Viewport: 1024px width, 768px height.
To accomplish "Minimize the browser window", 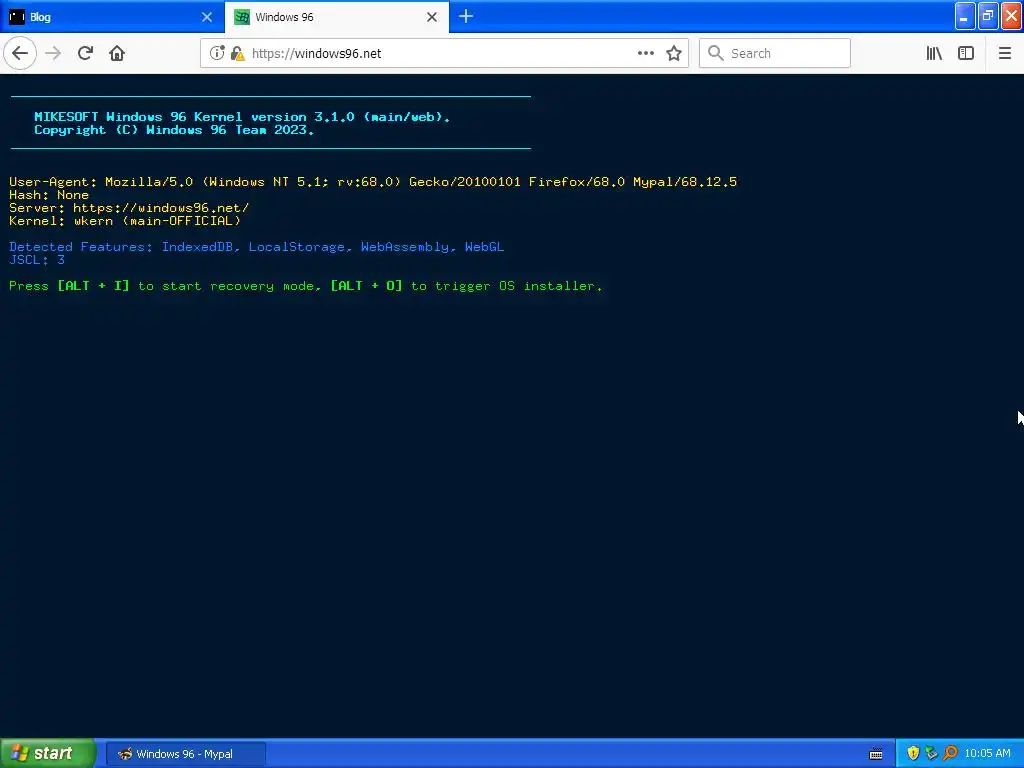I will coord(965,16).
